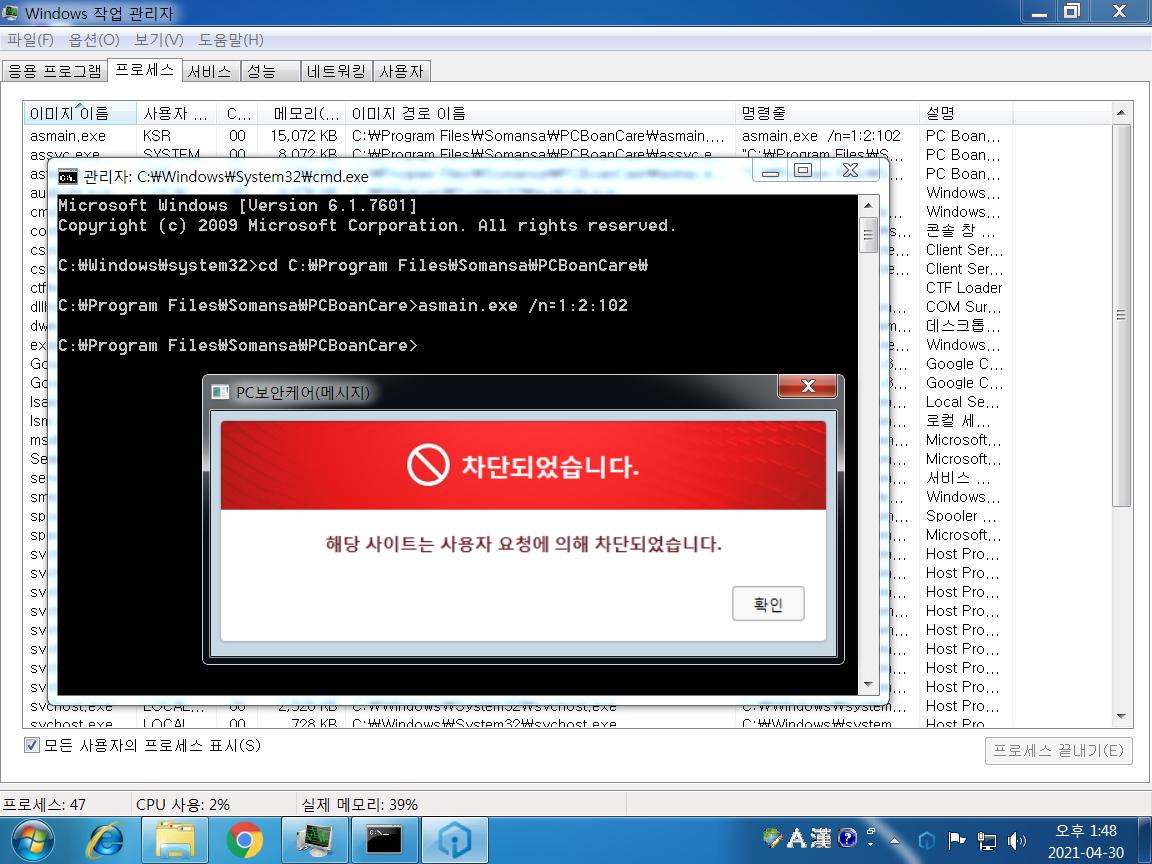Sort by 명령줄 column header
This screenshot has width=1152, height=864.
click(x=827, y=113)
